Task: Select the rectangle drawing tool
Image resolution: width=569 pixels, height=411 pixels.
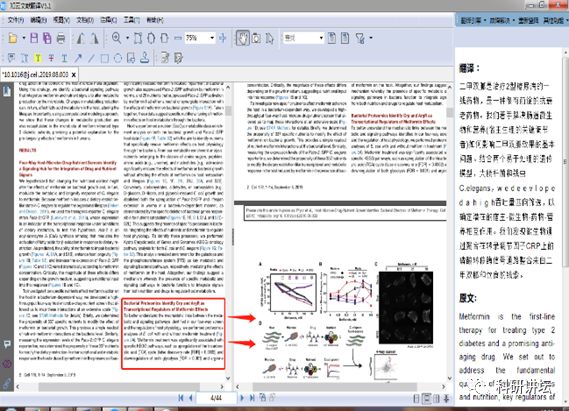Action: click(x=105, y=58)
